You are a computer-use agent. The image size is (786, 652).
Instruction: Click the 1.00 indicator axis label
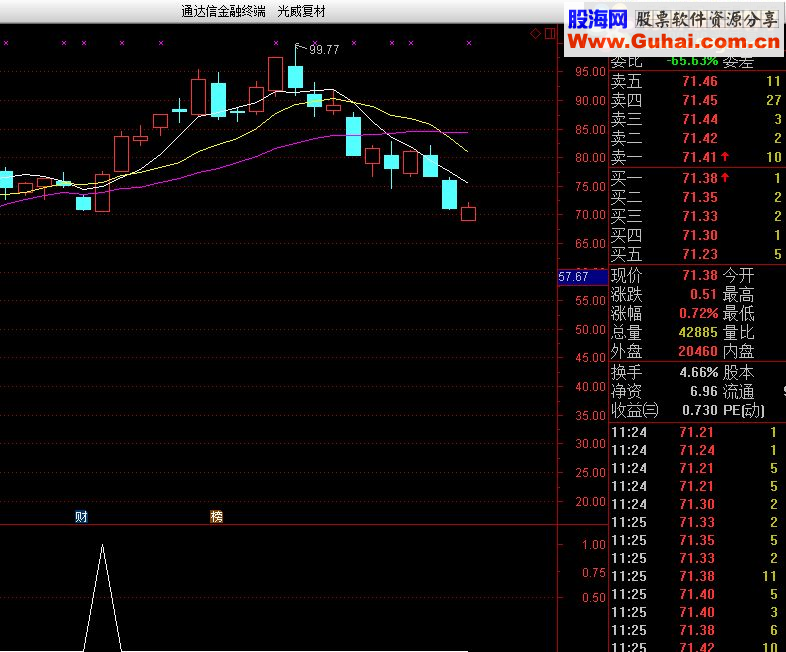(x=594, y=545)
